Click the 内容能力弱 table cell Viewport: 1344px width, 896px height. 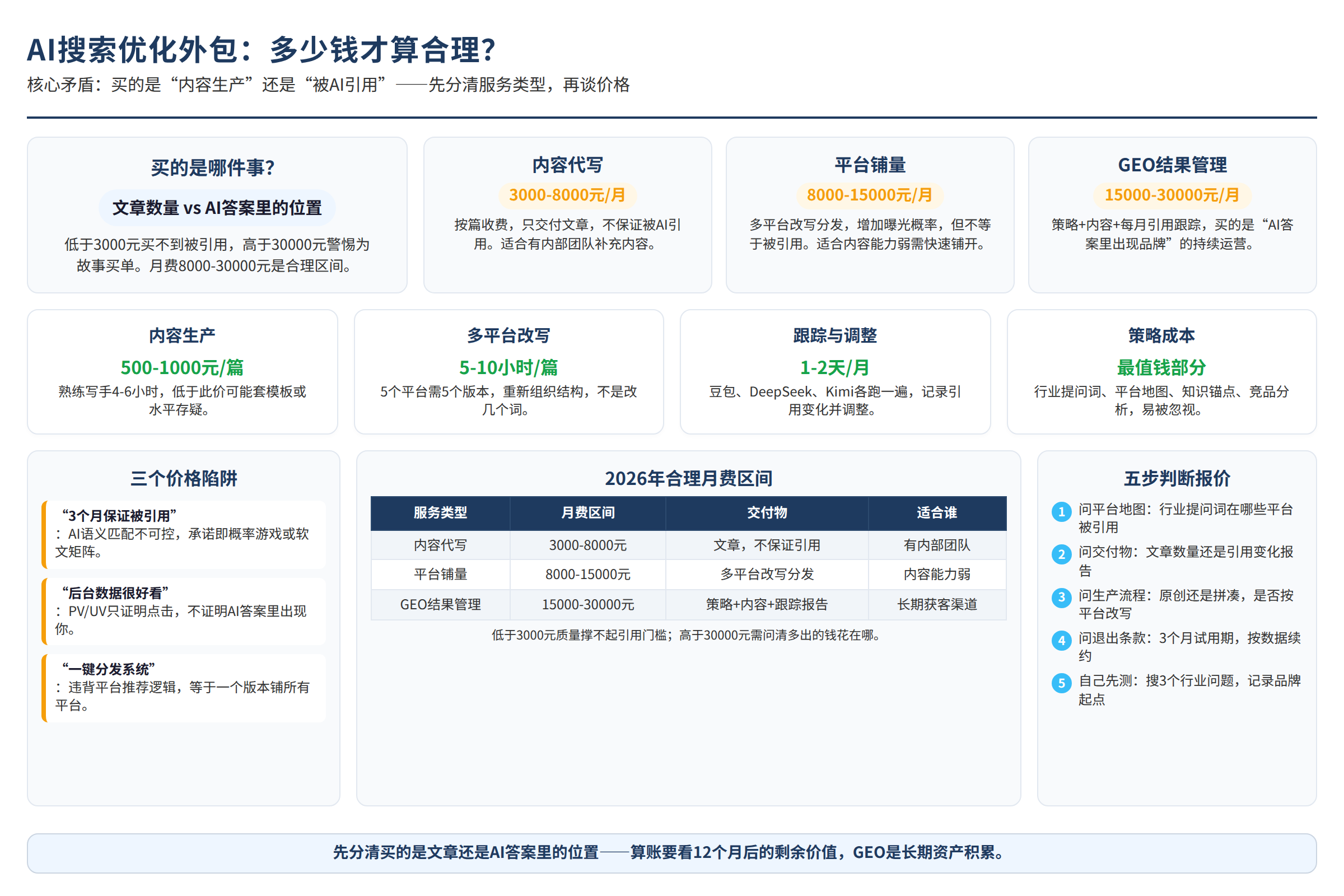[x=937, y=575]
